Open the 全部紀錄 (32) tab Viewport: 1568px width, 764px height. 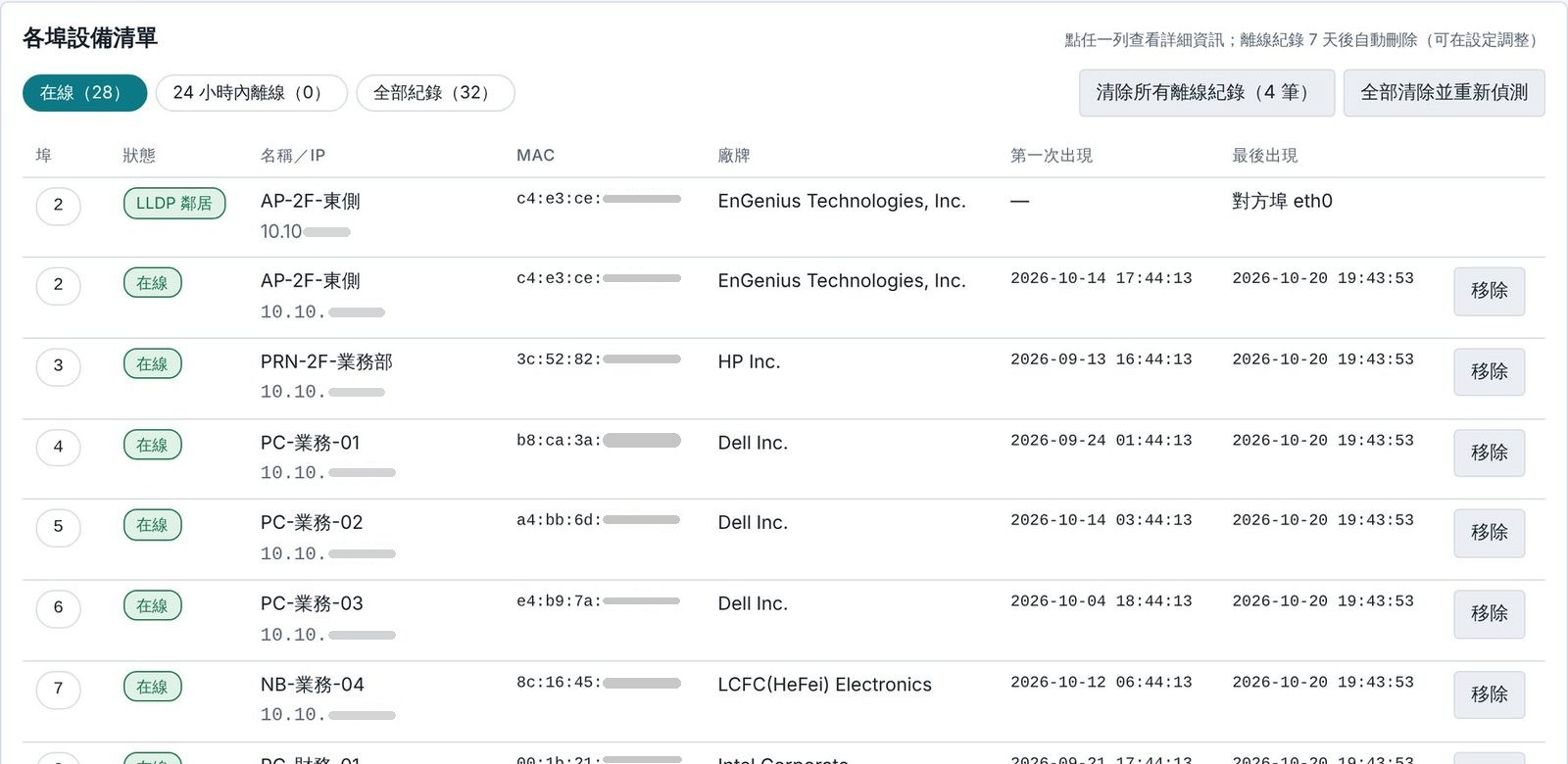click(x=435, y=93)
